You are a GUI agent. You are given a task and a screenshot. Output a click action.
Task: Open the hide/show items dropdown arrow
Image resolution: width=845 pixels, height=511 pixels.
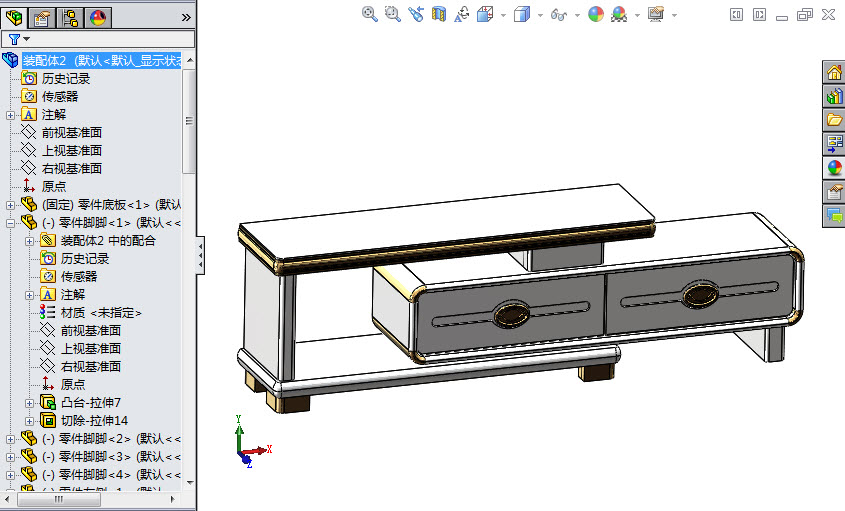(x=577, y=15)
